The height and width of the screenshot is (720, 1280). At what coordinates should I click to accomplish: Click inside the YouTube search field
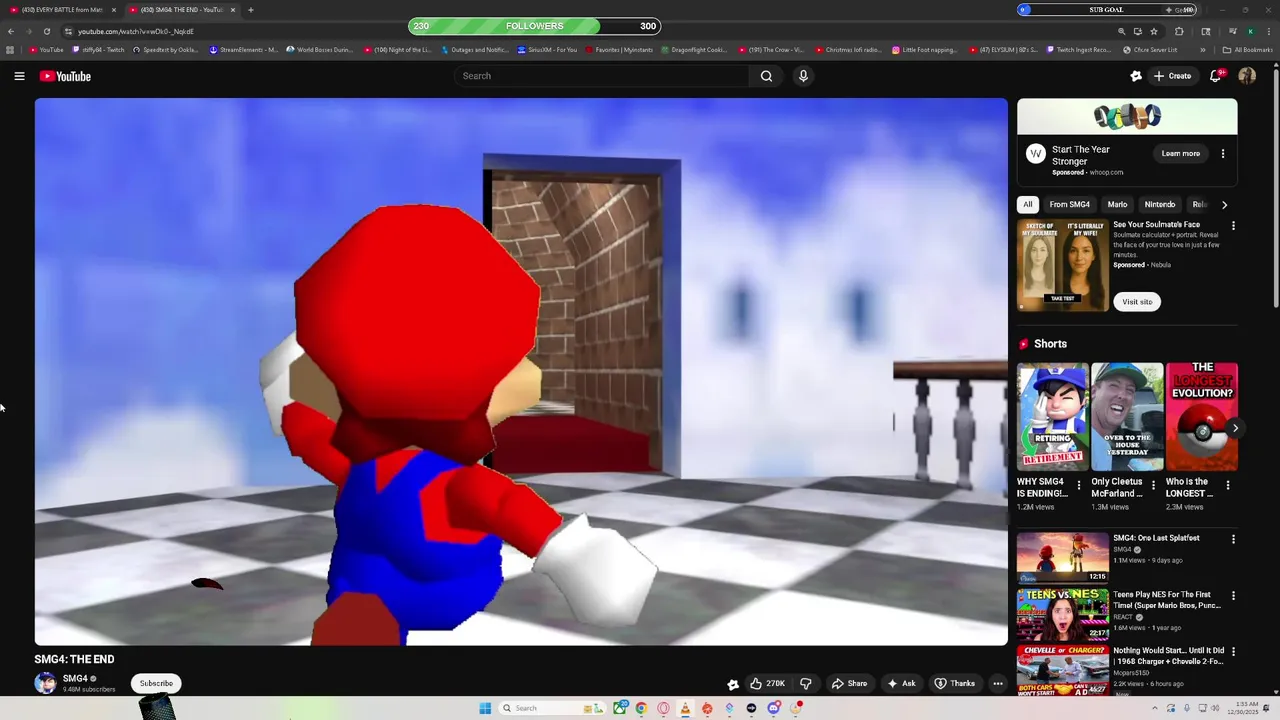600,76
